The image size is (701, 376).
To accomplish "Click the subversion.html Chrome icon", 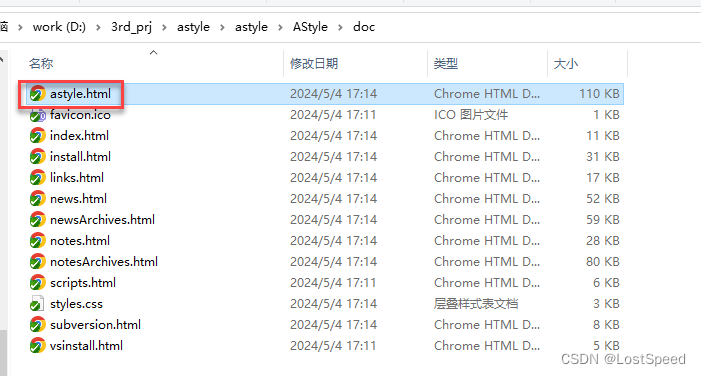I will [38, 325].
